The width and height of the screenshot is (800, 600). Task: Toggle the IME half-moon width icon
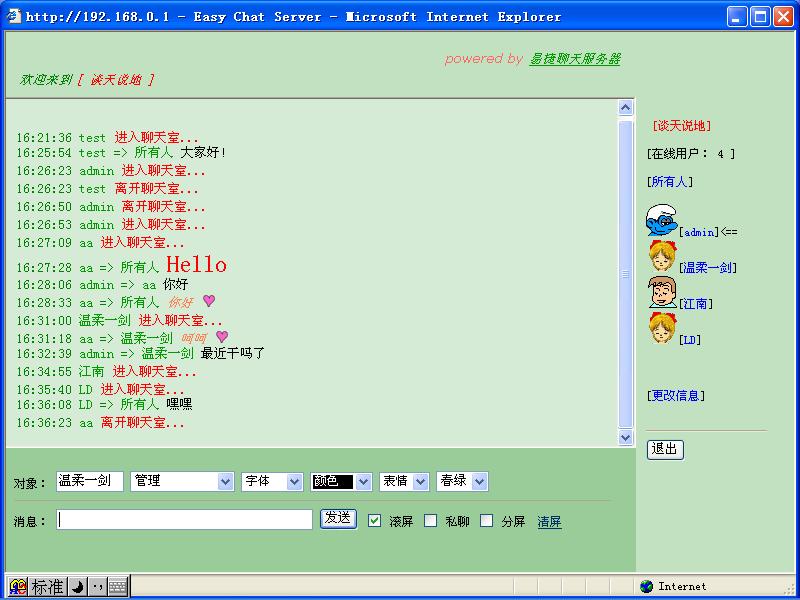(78, 587)
